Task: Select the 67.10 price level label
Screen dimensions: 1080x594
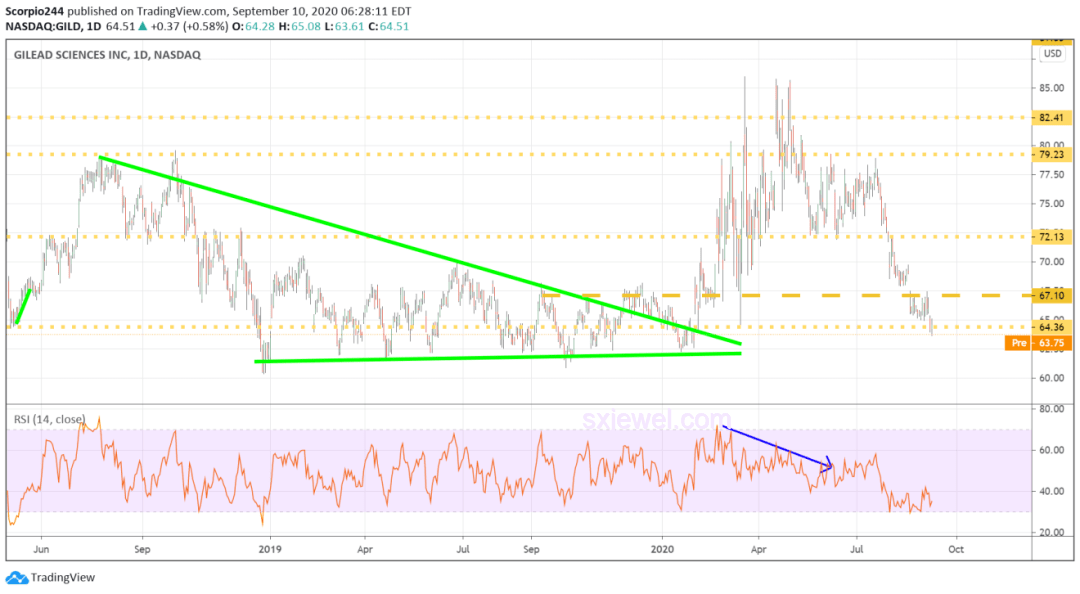Action: coord(1051,295)
